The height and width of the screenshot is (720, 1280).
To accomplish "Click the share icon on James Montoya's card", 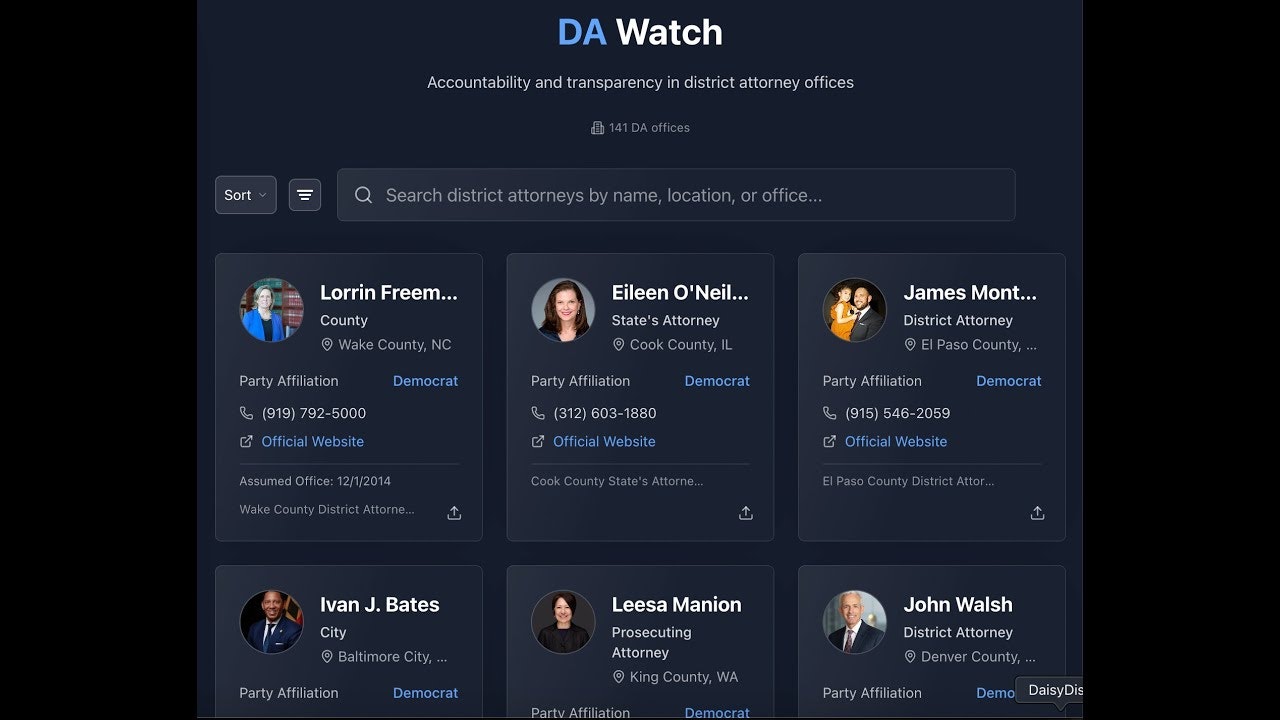I will 1037,512.
